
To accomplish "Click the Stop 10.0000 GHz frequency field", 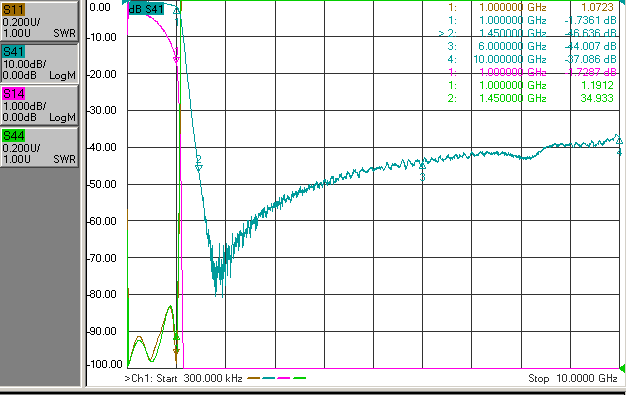I will (573, 378).
